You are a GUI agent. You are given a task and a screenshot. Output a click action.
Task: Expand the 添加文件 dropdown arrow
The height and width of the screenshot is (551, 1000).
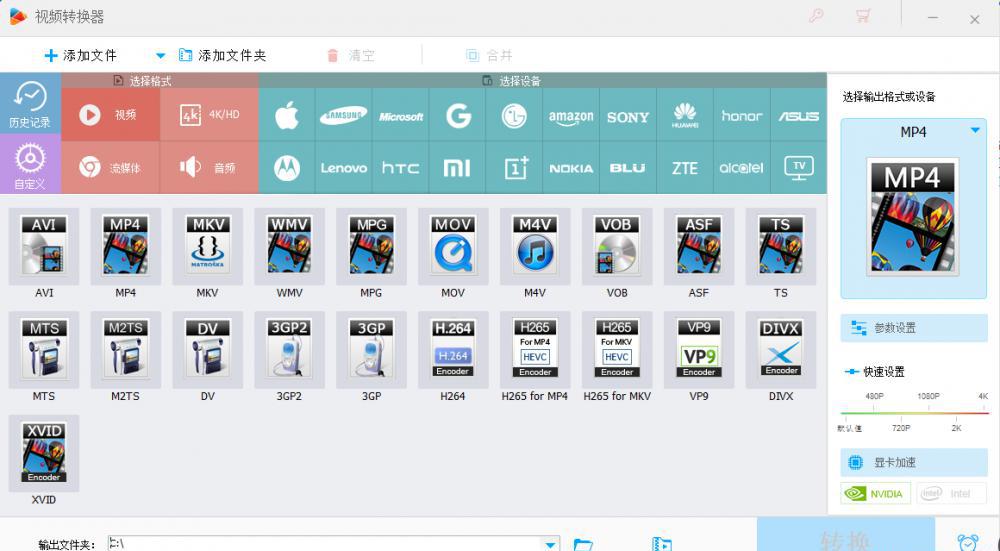point(161,55)
